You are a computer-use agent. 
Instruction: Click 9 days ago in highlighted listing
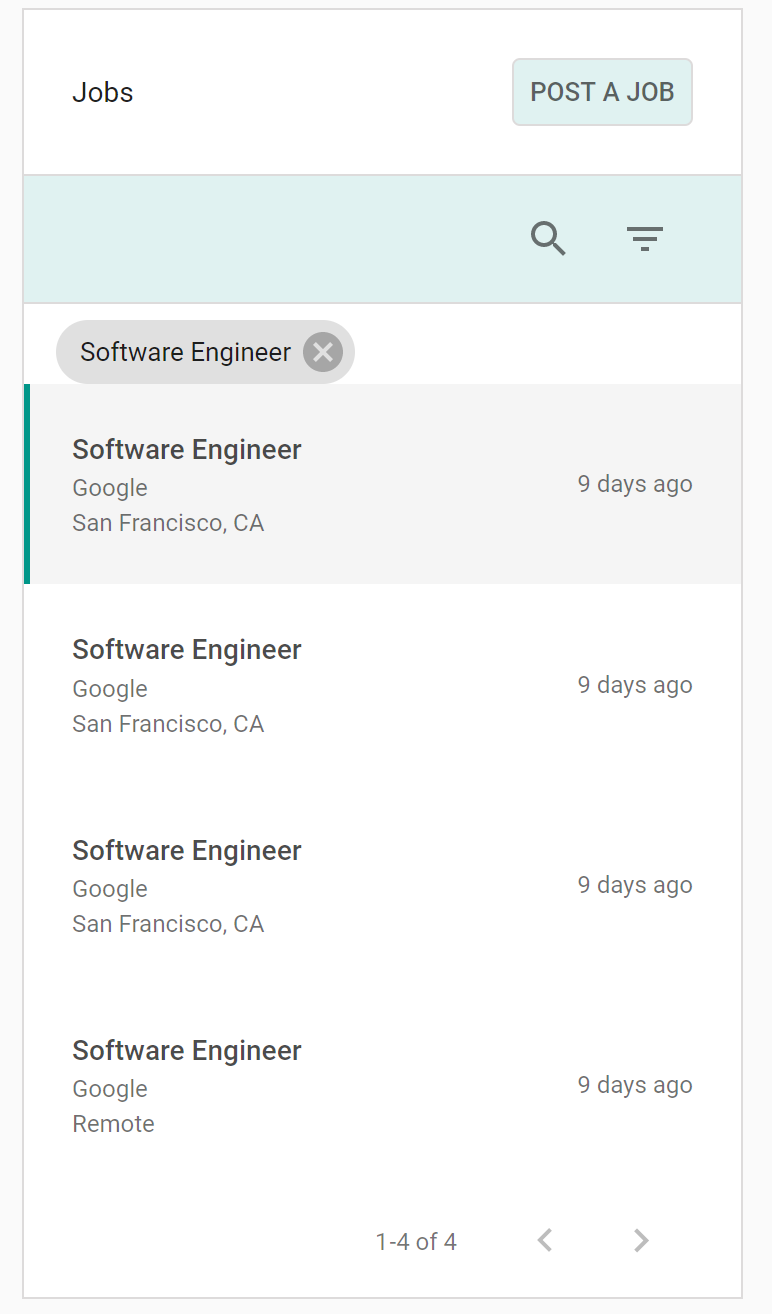click(635, 484)
